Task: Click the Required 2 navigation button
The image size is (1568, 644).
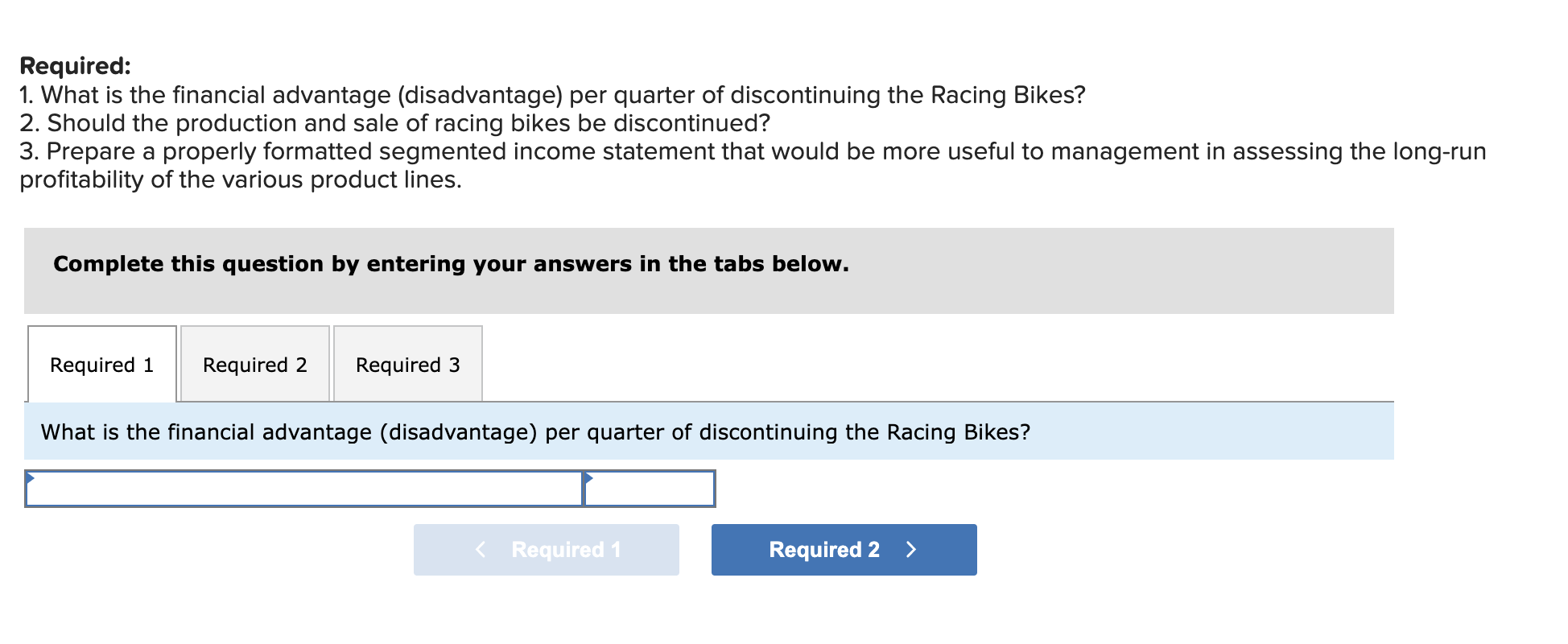Action: click(843, 549)
